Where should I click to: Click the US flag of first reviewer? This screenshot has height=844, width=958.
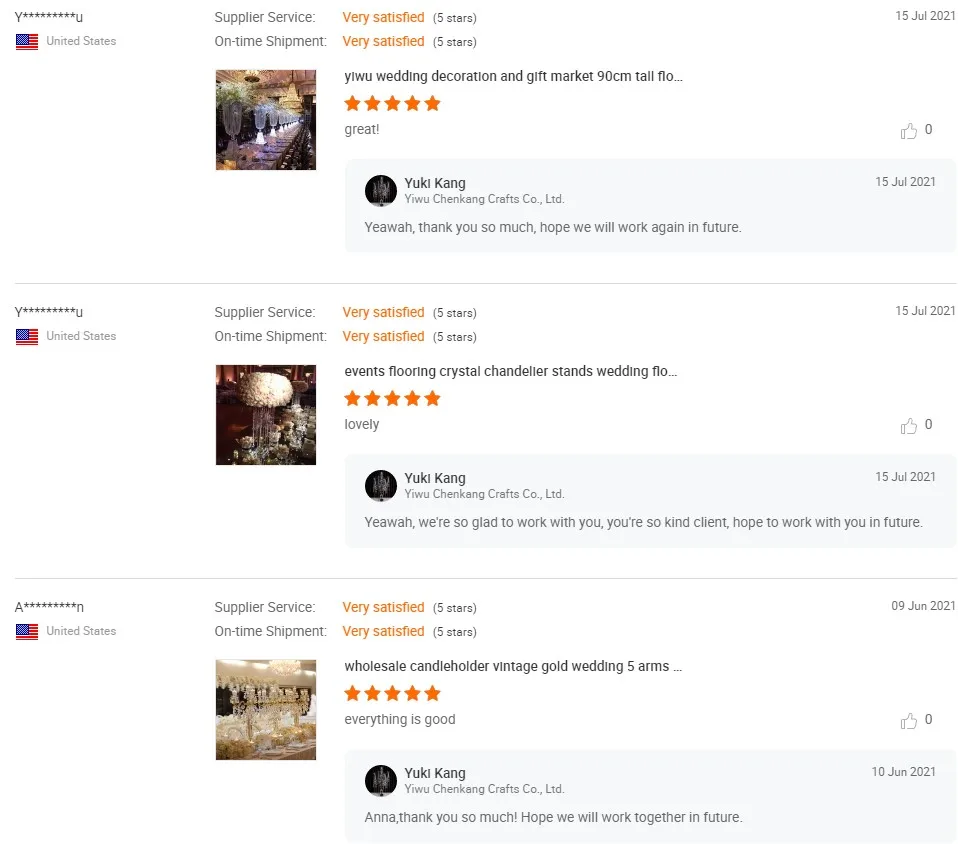[27, 42]
